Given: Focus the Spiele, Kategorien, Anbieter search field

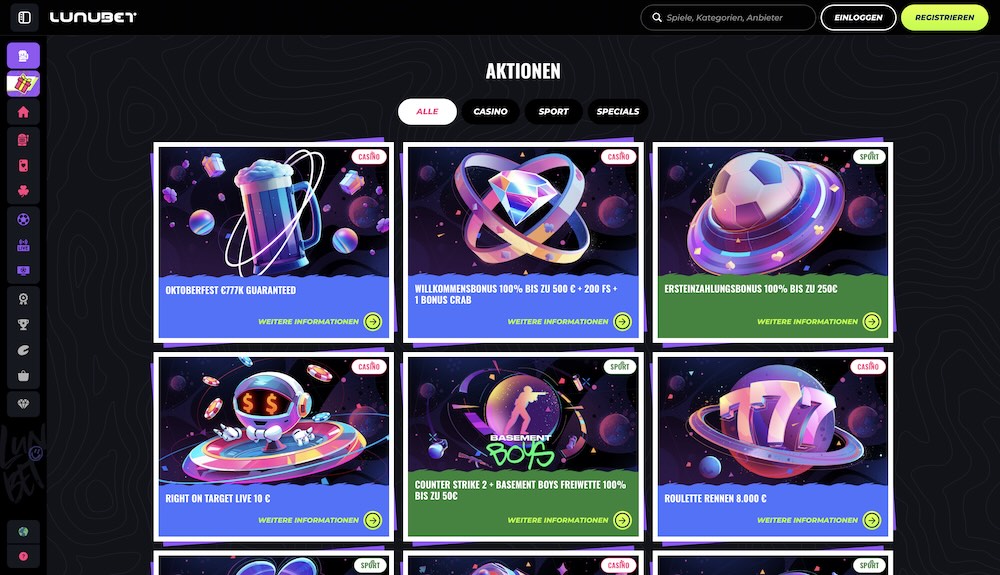Looking at the screenshot, I should [x=728, y=17].
